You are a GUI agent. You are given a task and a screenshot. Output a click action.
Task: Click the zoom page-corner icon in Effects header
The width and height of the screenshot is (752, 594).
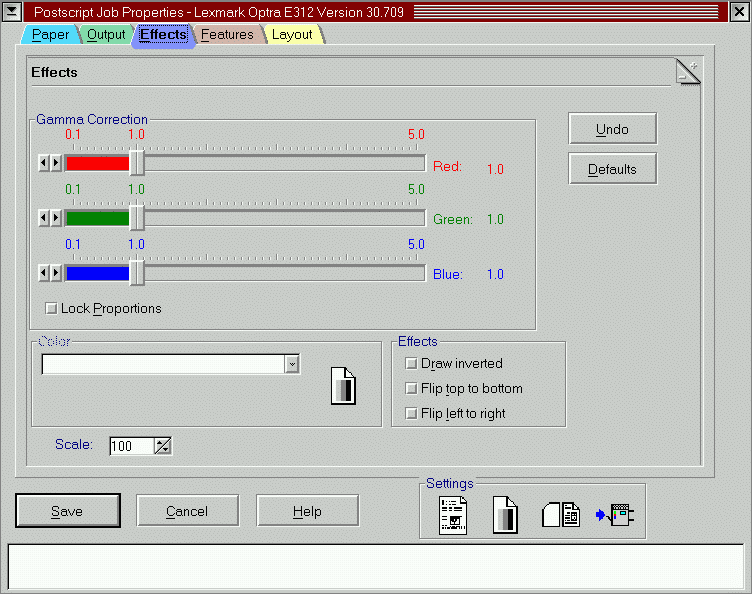point(688,72)
